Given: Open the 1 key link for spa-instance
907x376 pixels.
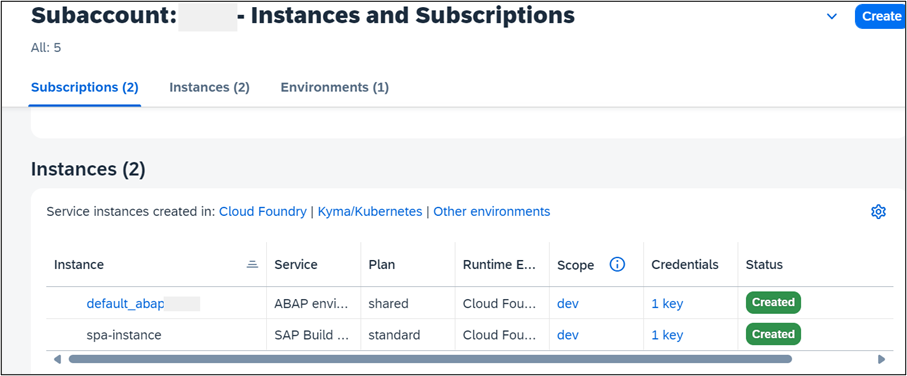Looking at the screenshot, I should tap(667, 335).
